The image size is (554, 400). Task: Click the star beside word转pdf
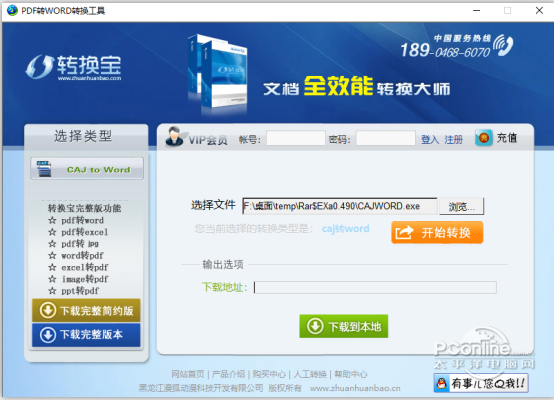pyautogui.click(x=52, y=255)
